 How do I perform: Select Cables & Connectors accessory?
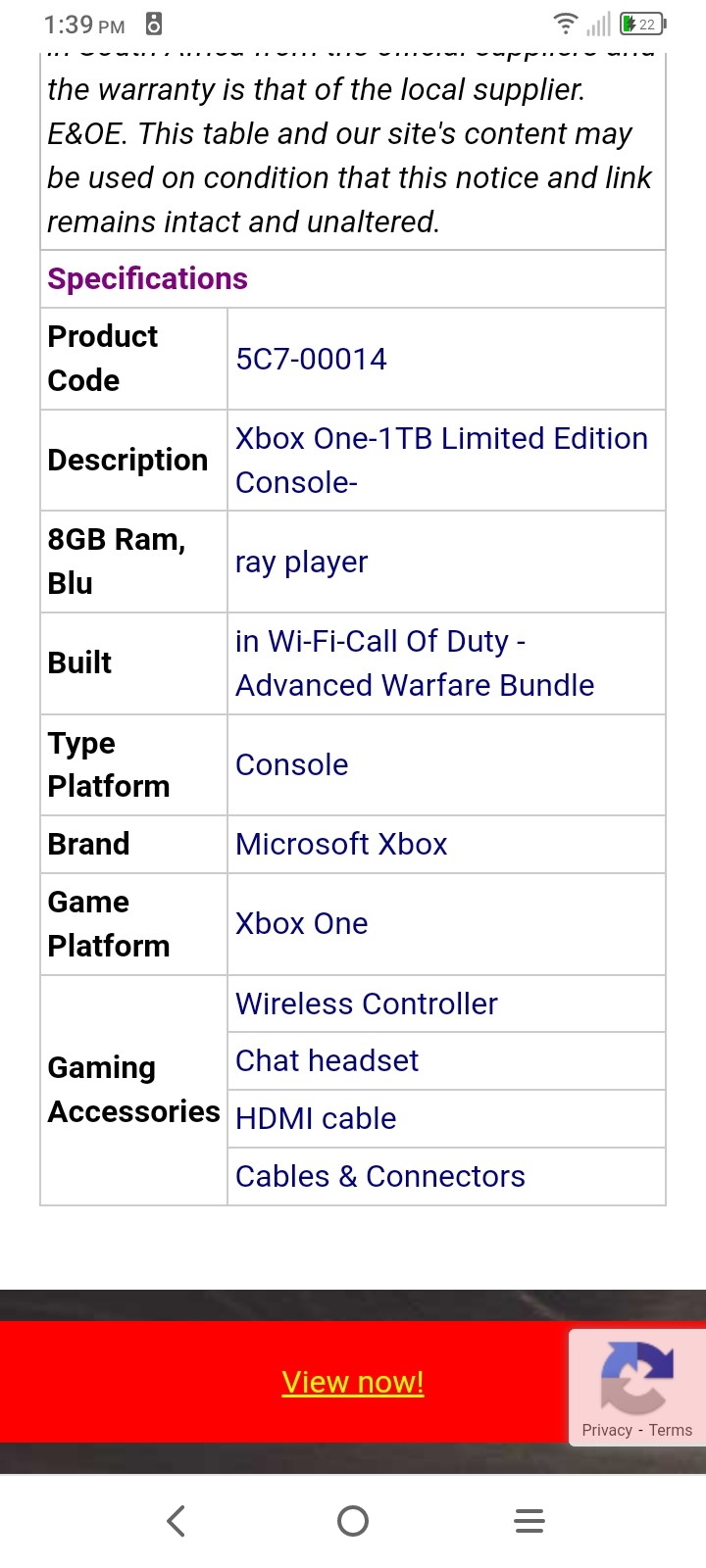380,1176
